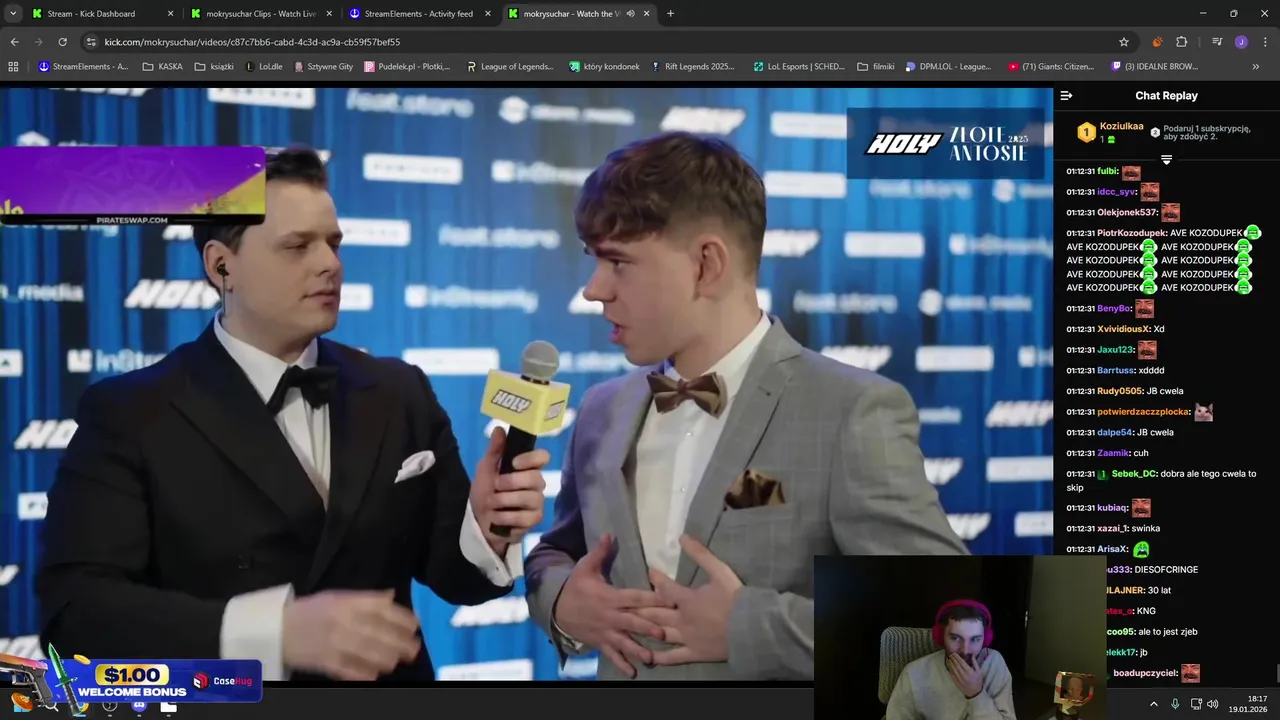Click username Jaxu123 in chat
Screen dimensions: 1280x720
click(x=1115, y=350)
